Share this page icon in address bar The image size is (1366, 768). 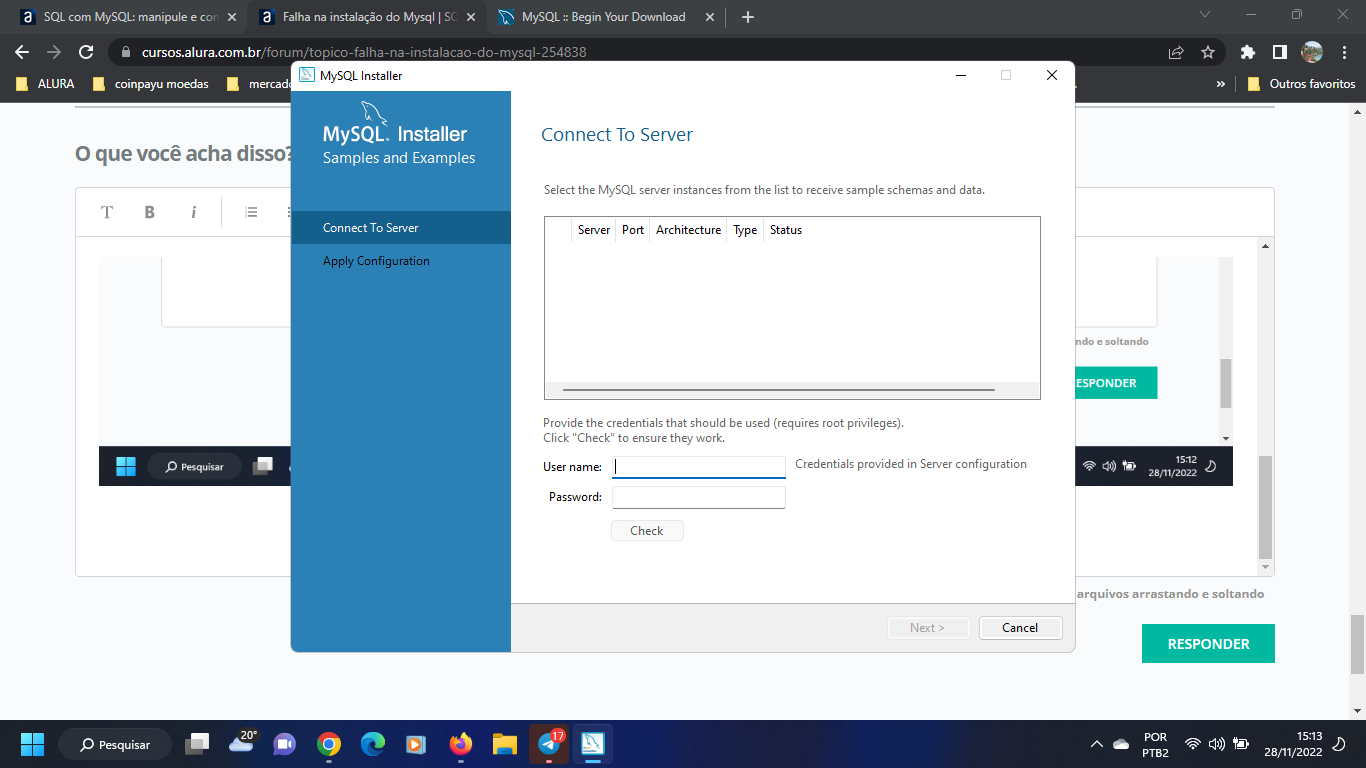pyautogui.click(x=1176, y=52)
